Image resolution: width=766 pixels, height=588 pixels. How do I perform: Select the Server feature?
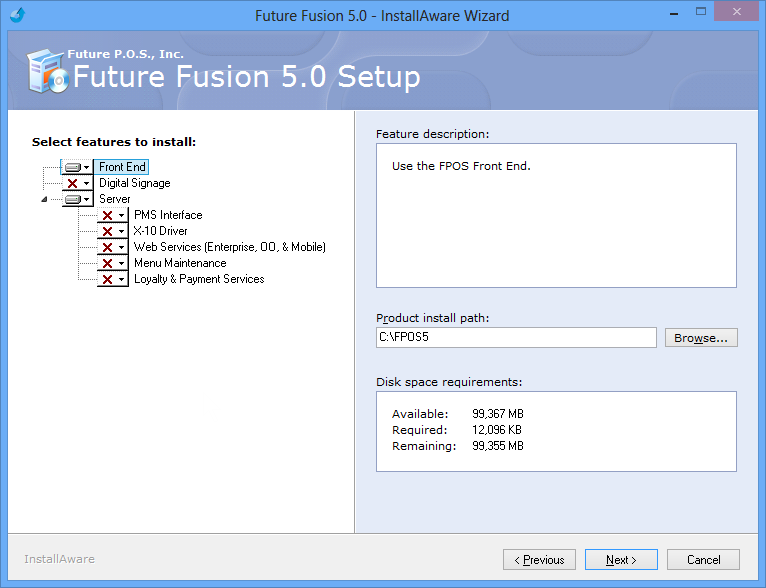[x=115, y=199]
